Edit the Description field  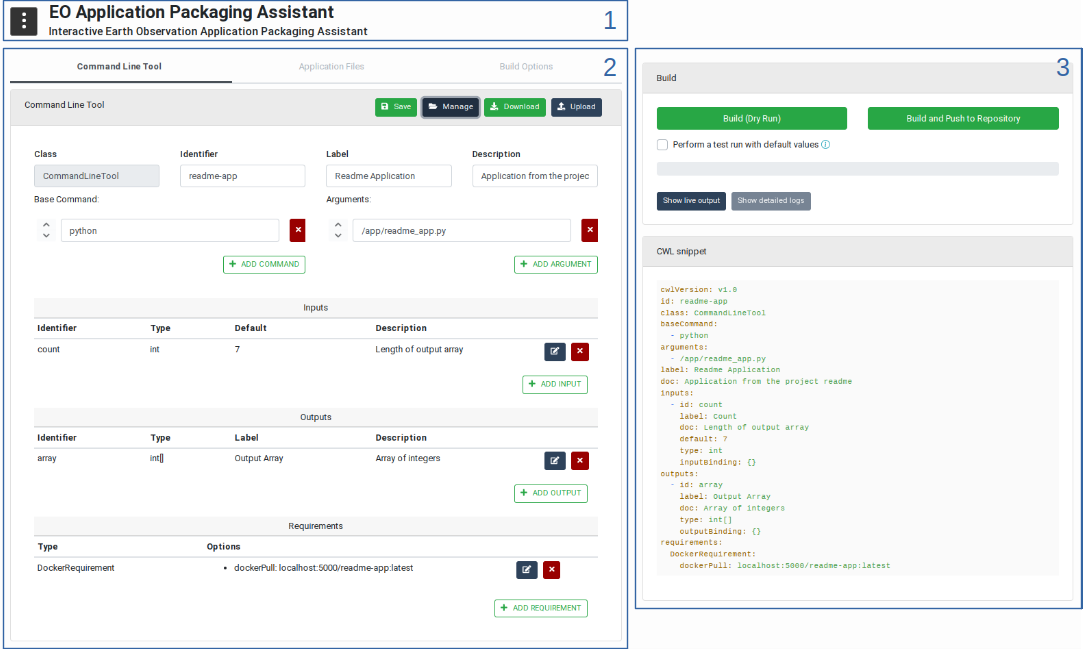(x=535, y=176)
